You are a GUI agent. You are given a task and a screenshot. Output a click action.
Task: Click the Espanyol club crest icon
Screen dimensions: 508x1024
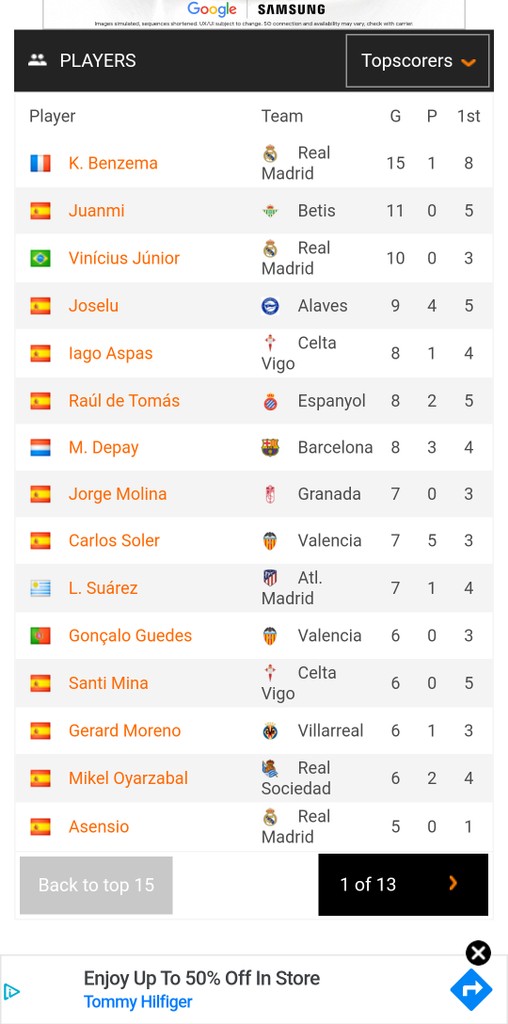[270, 401]
